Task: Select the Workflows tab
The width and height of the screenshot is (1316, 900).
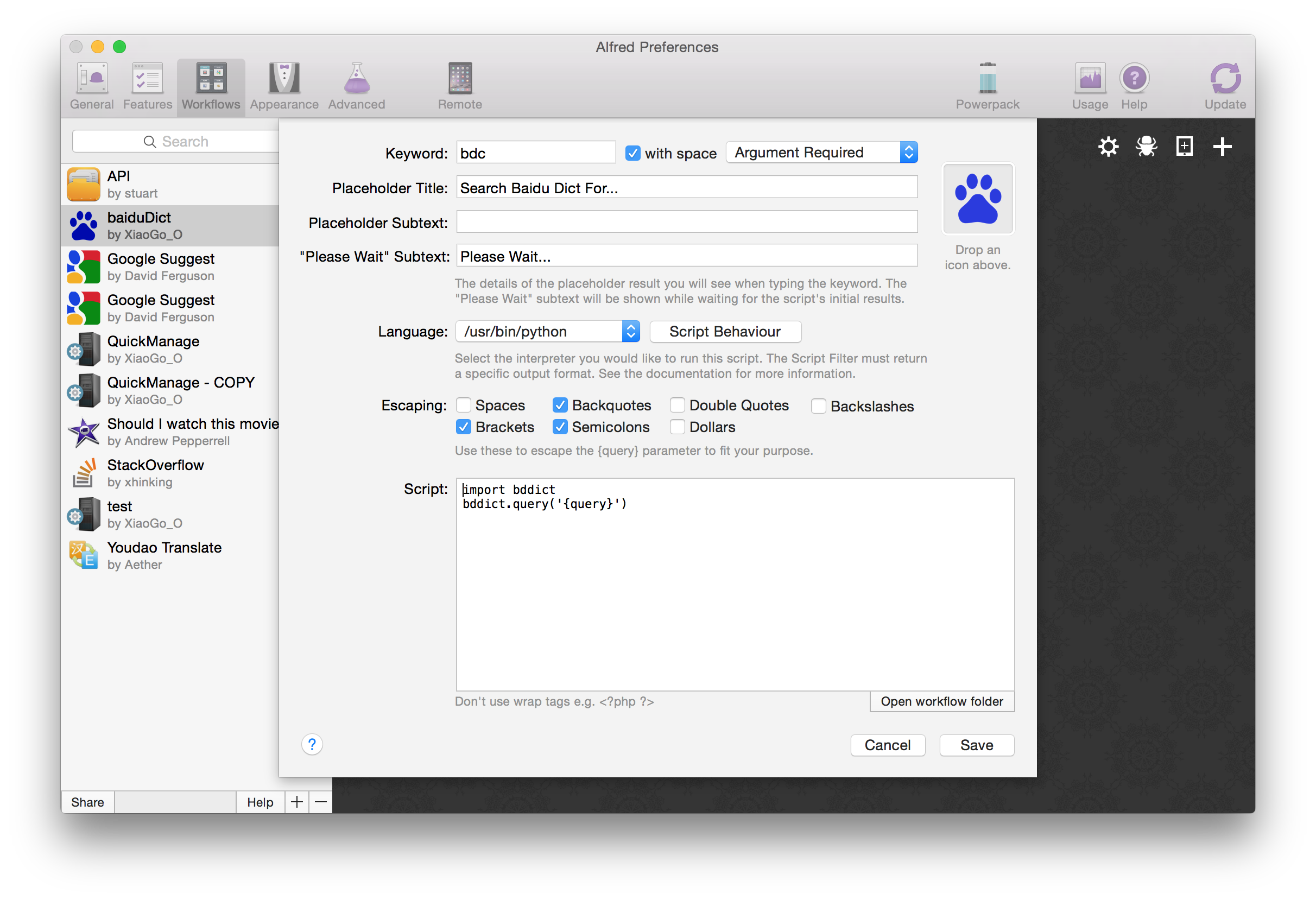Action: [x=211, y=87]
